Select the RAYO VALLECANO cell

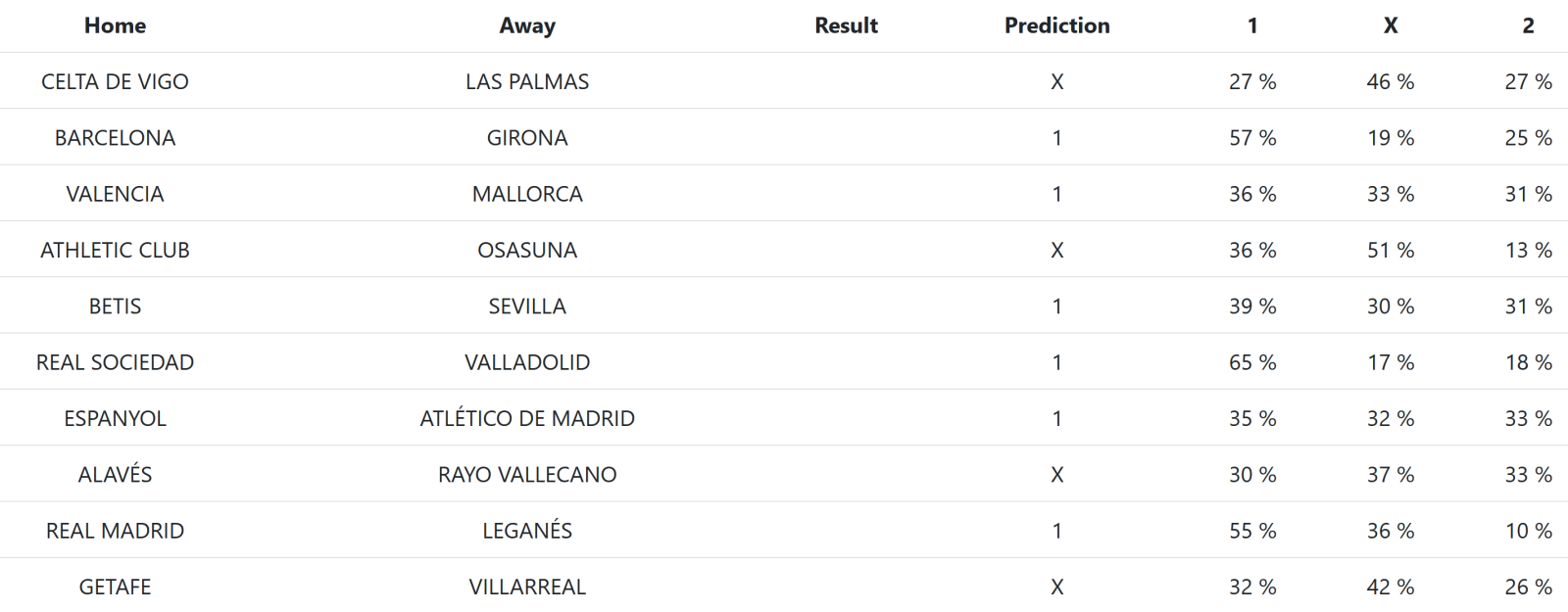[x=527, y=475]
